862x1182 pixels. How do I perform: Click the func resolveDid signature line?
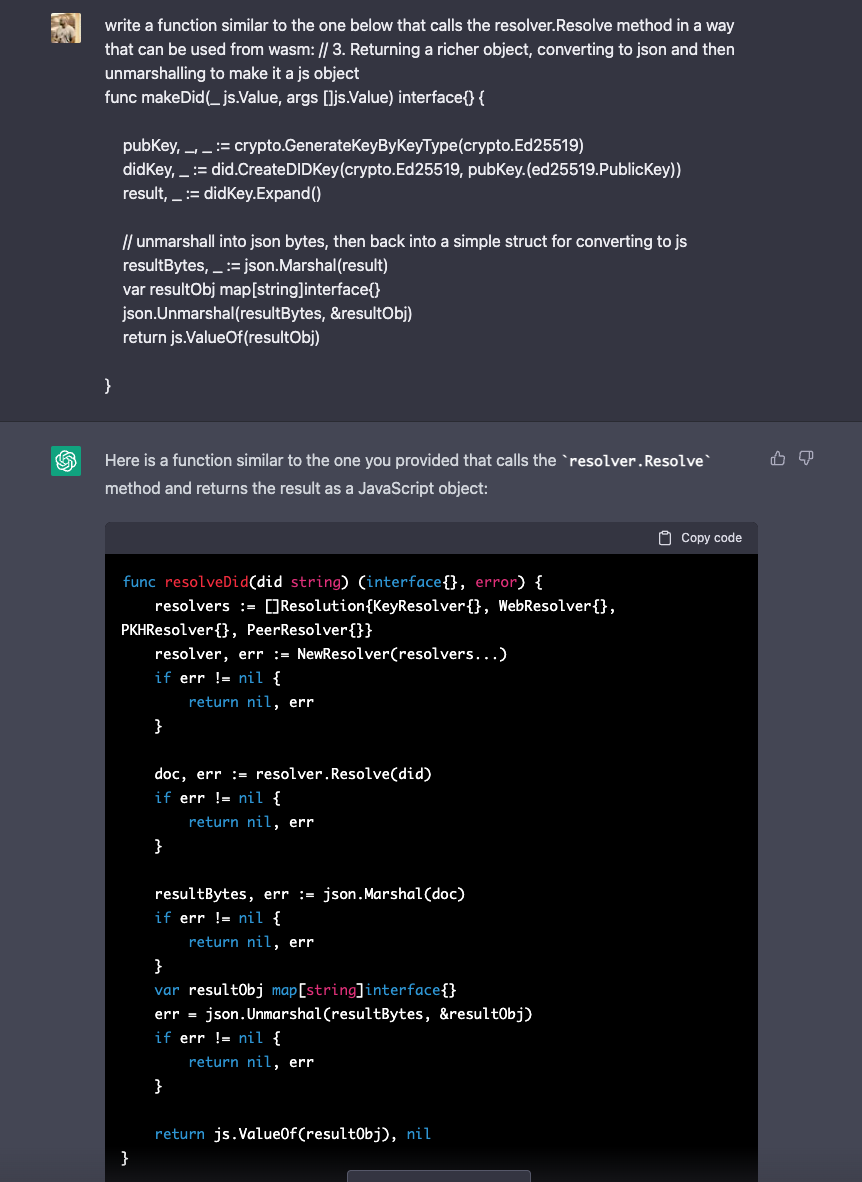332,582
